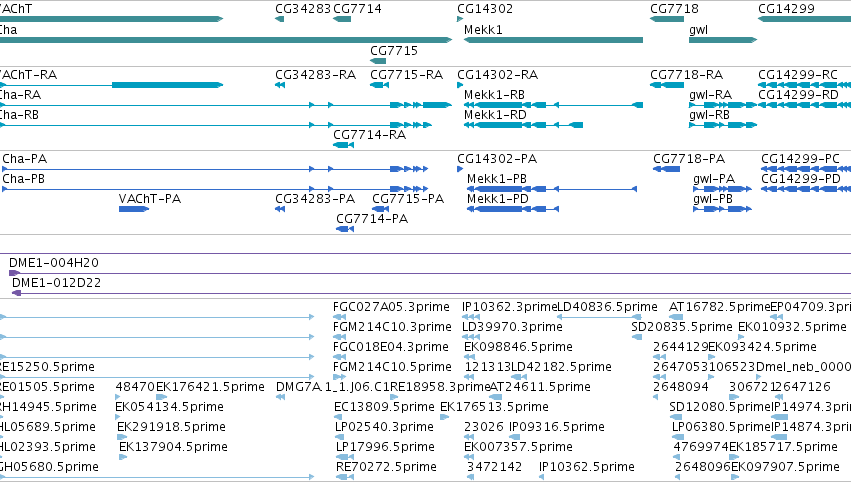The width and height of the screenshot is (851, 482).
Task: Select protein CG14302-PA label
Action: pos(497,159)
